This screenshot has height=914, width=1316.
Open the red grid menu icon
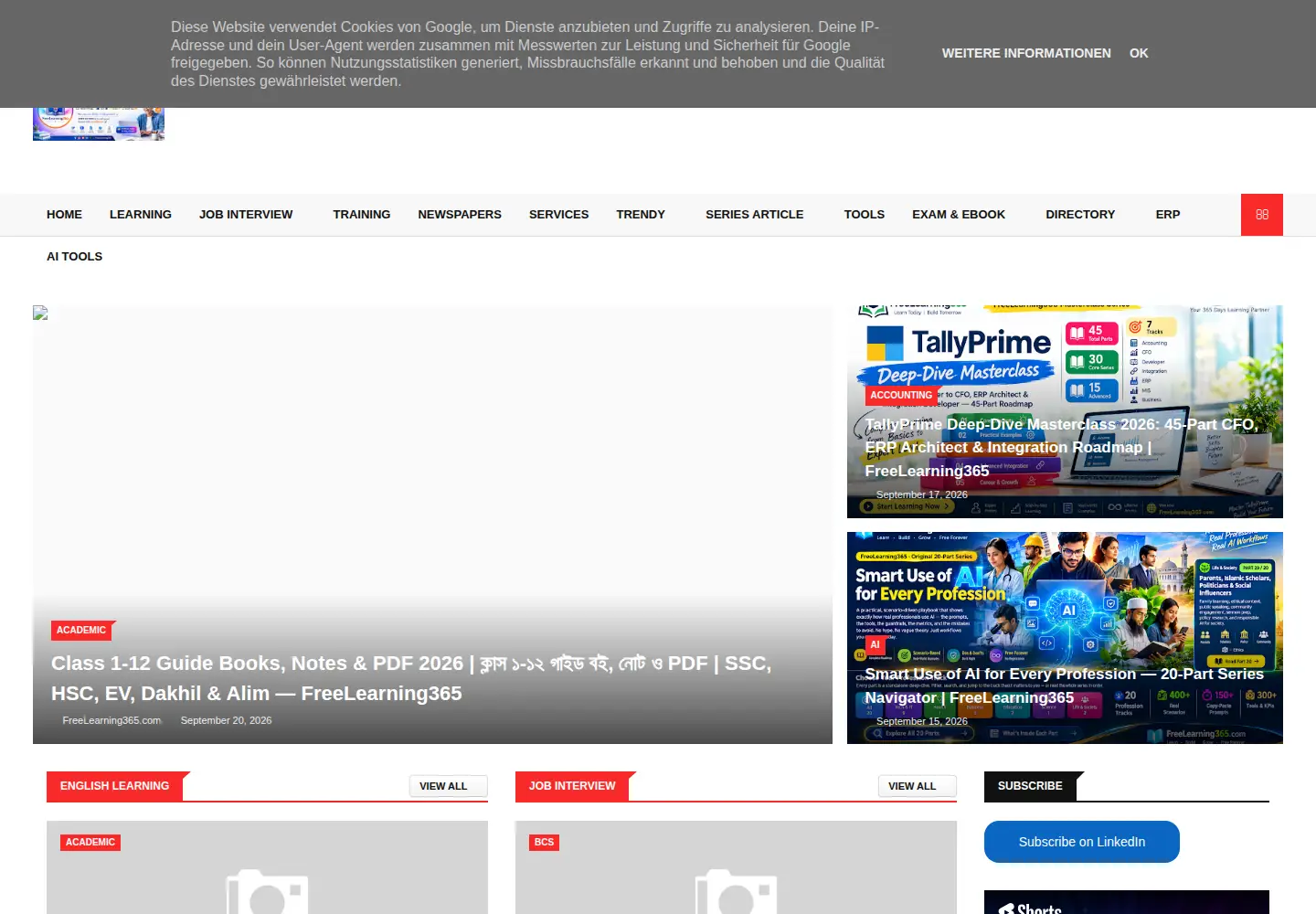(1261, 215)
